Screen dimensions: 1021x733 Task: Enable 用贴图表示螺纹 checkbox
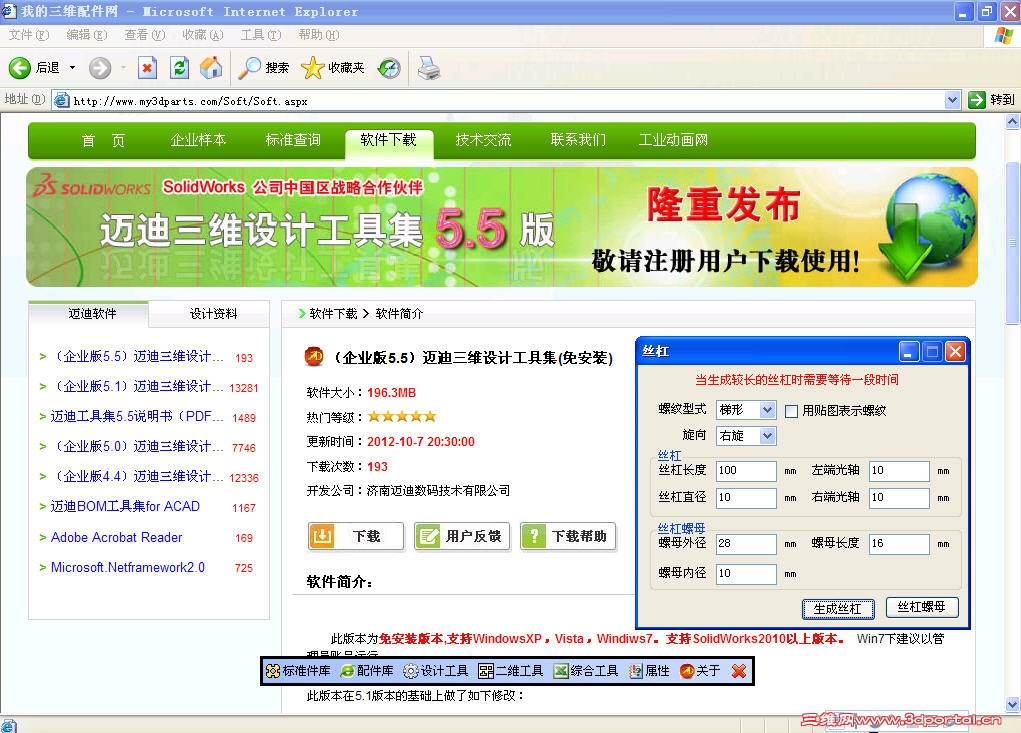coord(791,411)
